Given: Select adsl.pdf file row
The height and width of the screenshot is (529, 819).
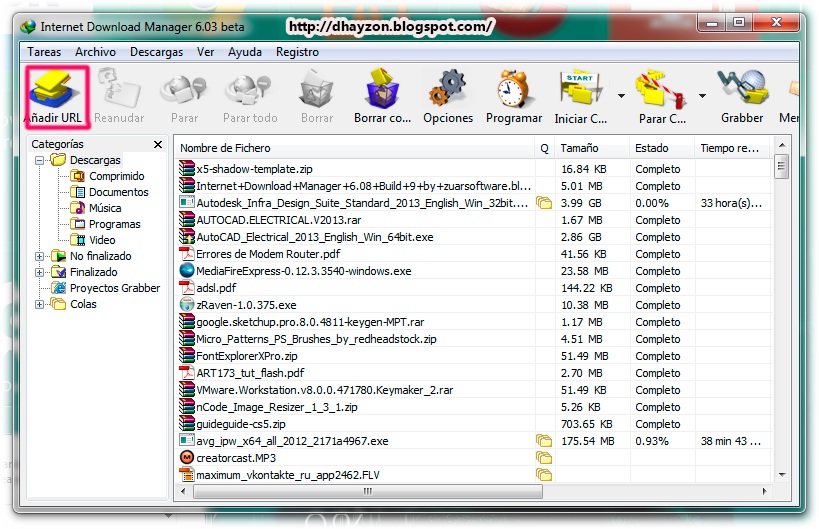Looking at the screenshot, I should [x=474, y=288].
